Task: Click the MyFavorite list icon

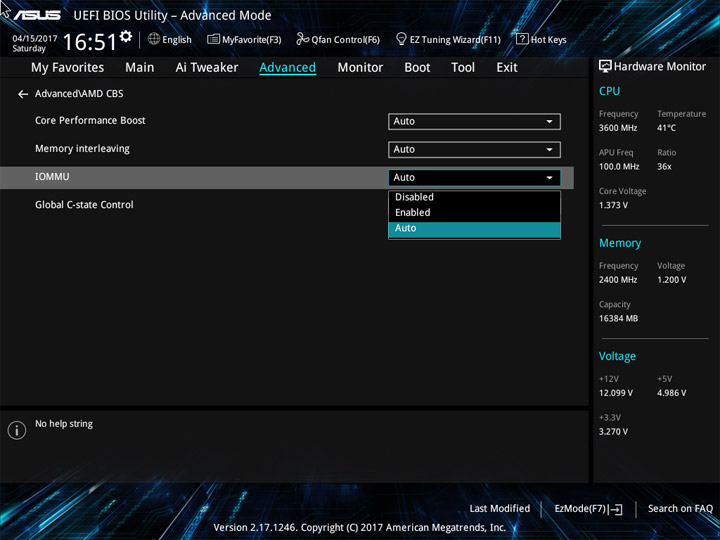Action: point(214,39)
